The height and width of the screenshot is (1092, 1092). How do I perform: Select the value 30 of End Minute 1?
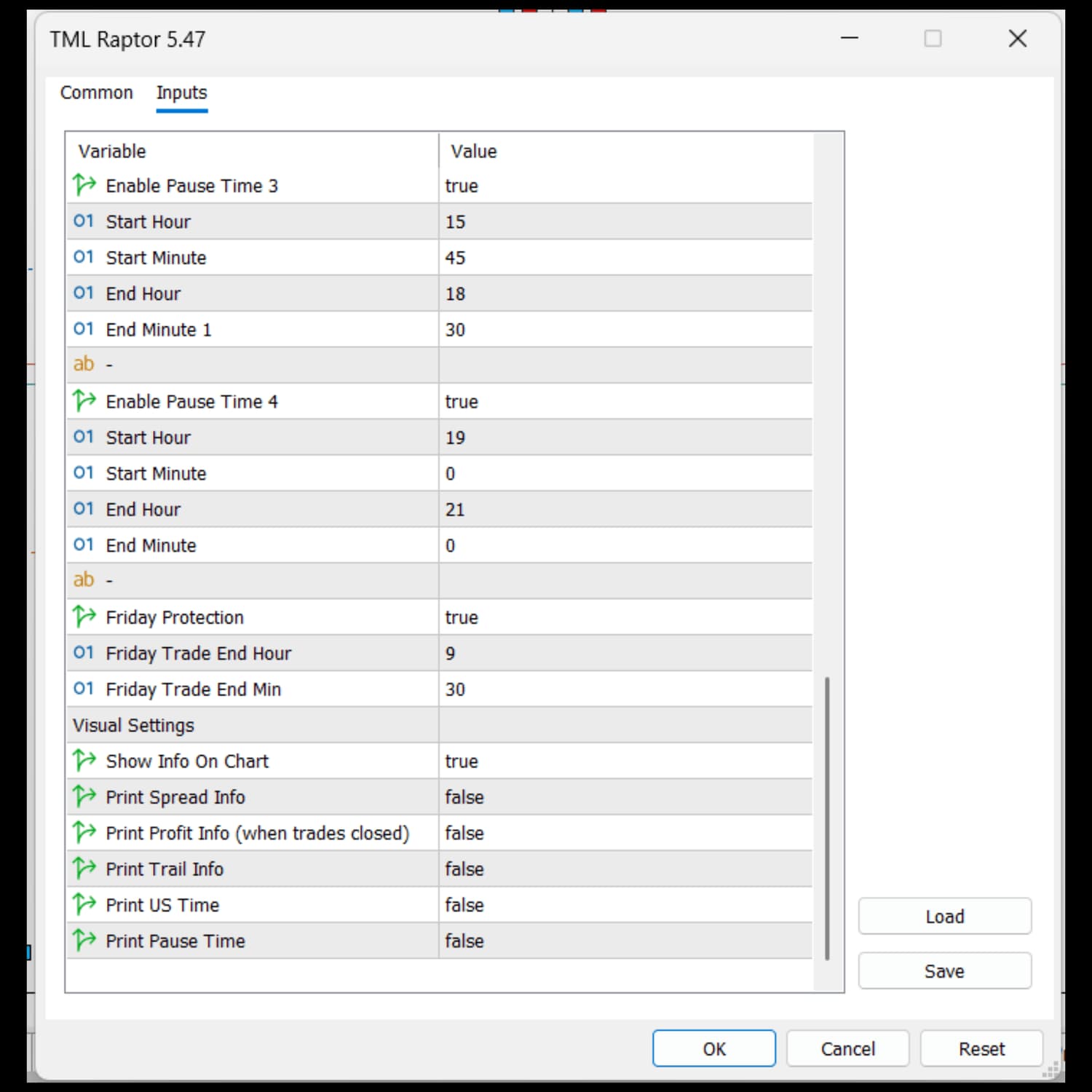[455, 330]
